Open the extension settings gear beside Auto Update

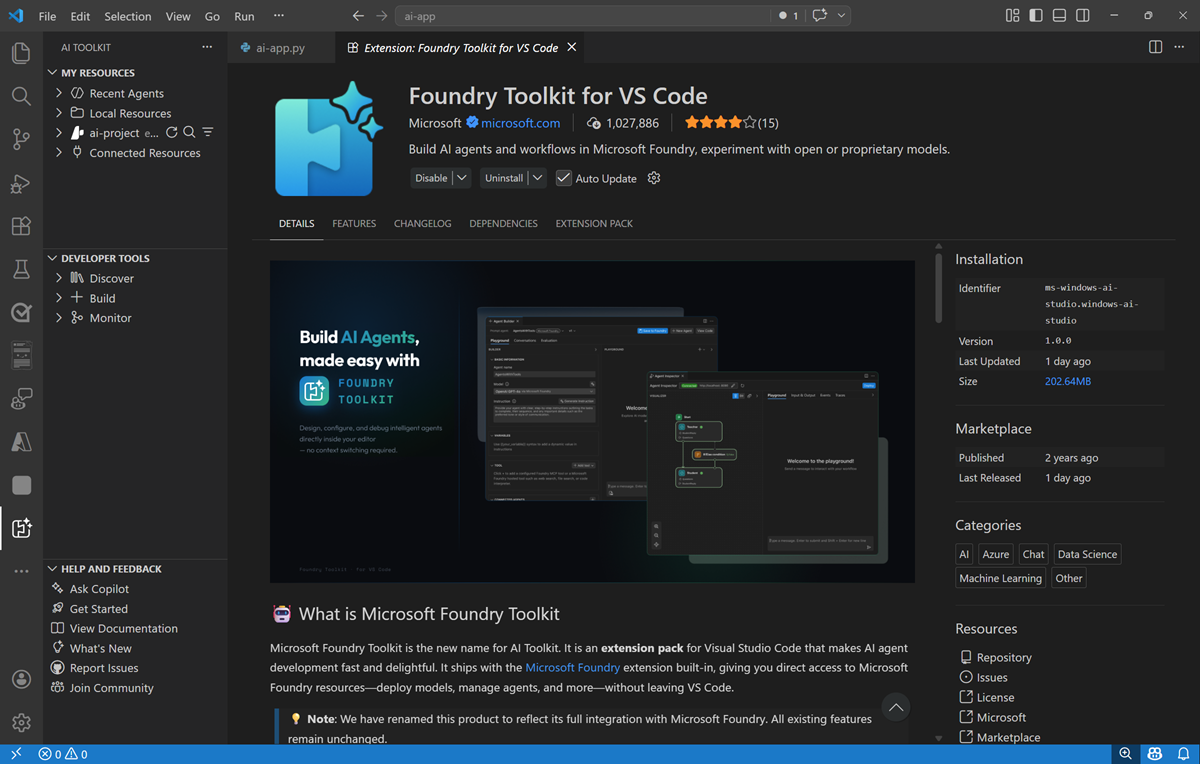(x=654, y=178)
